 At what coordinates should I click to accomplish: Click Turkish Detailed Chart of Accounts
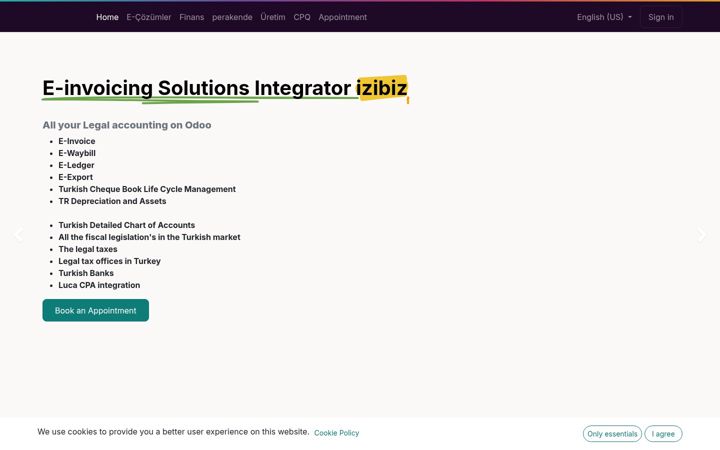tap(127, 225)
